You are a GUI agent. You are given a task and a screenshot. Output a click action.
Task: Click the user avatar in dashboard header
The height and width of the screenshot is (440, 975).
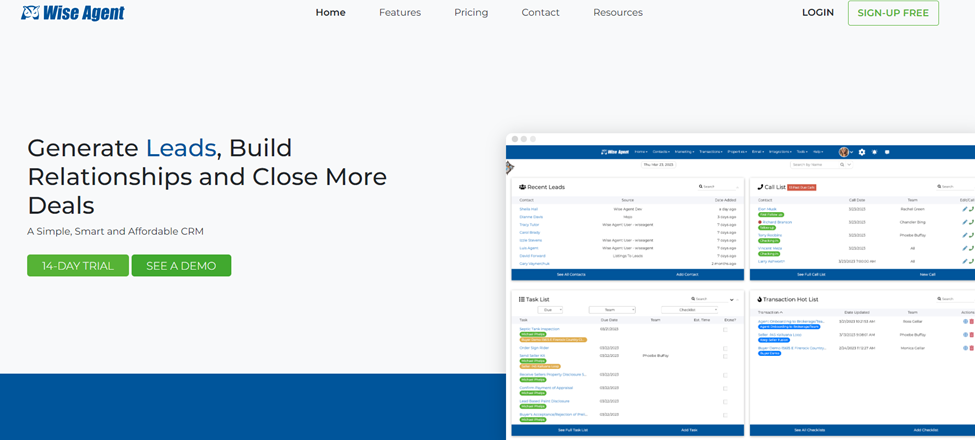click(844, 152)
